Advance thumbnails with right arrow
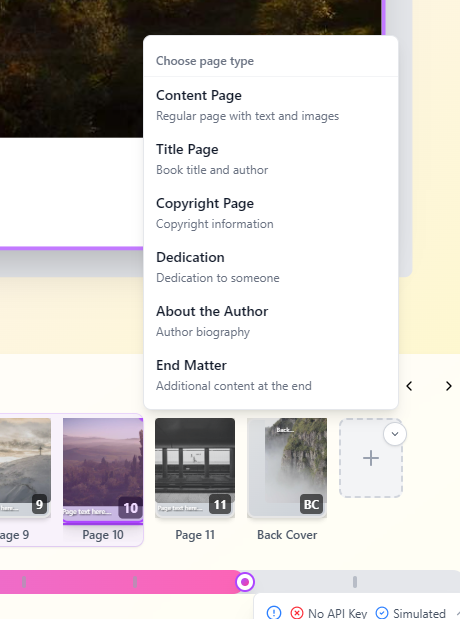460x619 pixels. click(x=449, y=386)
